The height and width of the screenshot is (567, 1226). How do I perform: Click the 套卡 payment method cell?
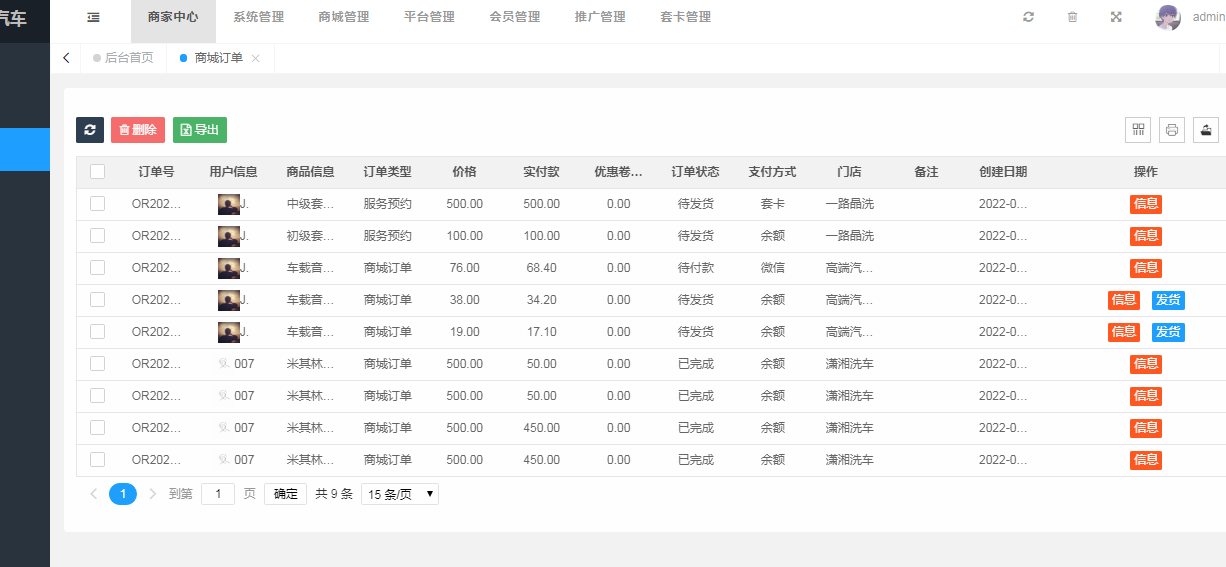772,204
